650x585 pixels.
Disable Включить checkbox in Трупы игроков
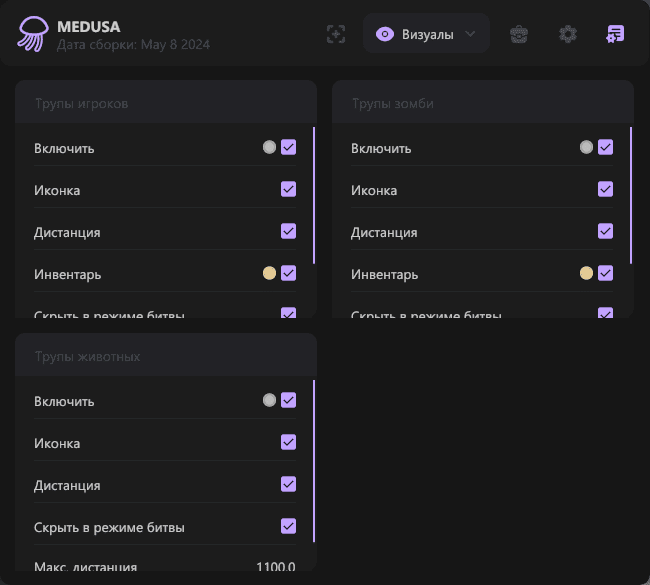(289, 148)
